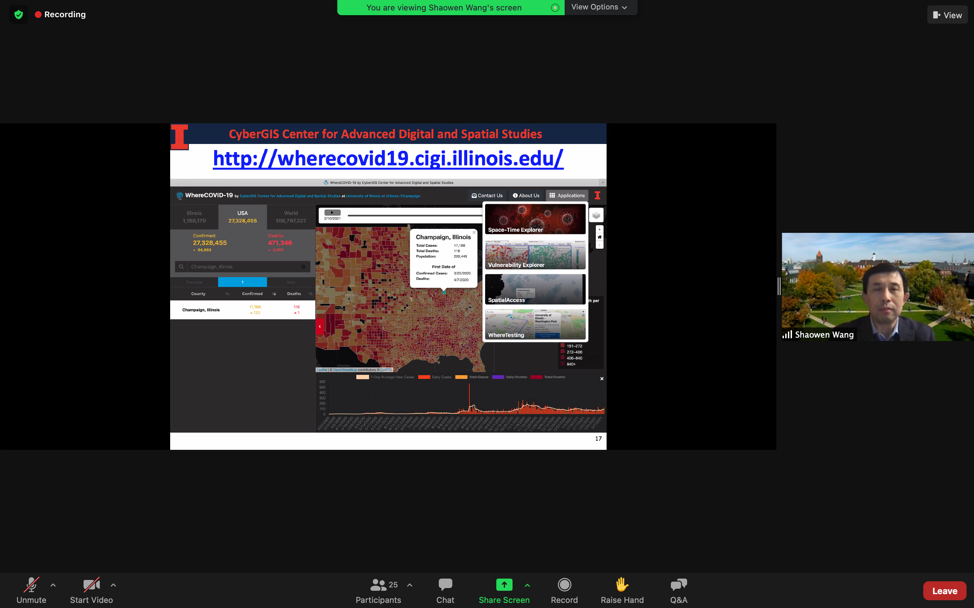974x608 pixels.
Task: Open the WhereTesting application thumbnail
Action: pos(535,324)
